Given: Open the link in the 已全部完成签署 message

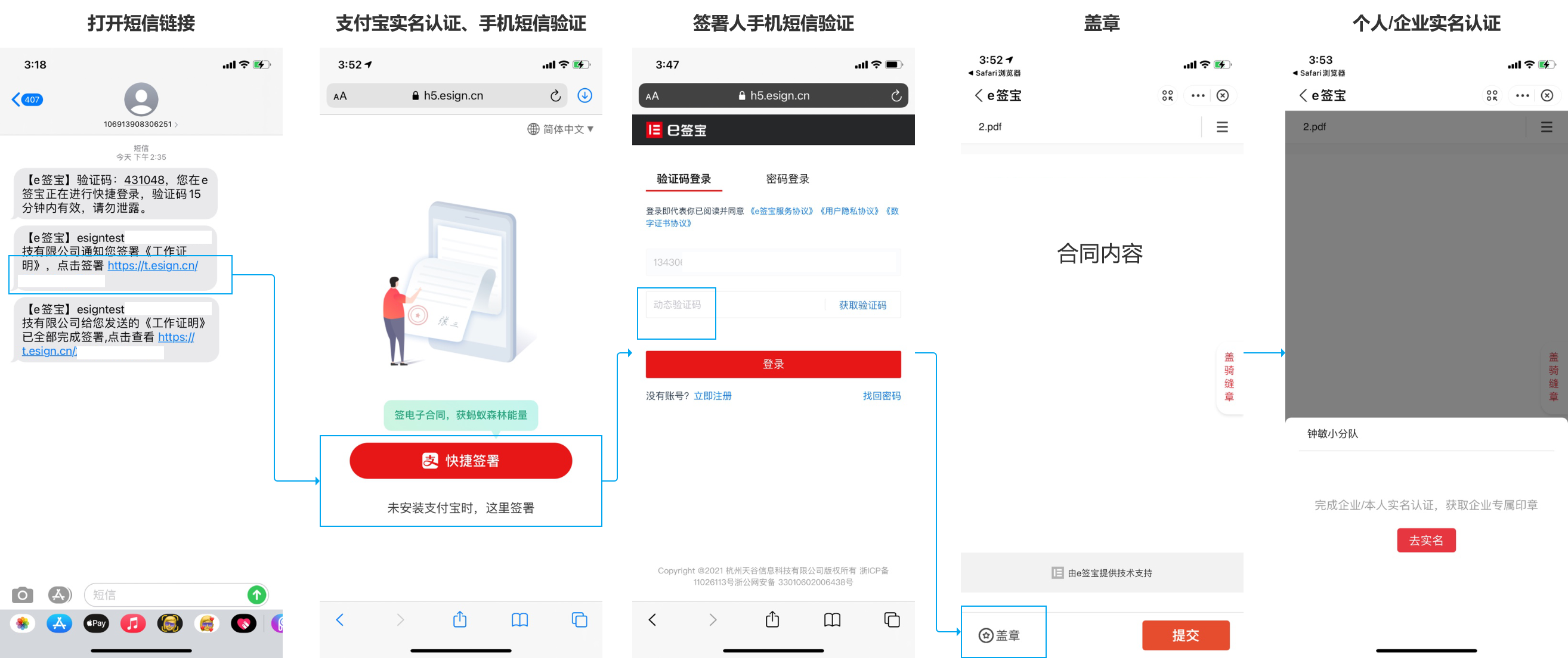Looking at the screenshot, I should pos(109,343).
